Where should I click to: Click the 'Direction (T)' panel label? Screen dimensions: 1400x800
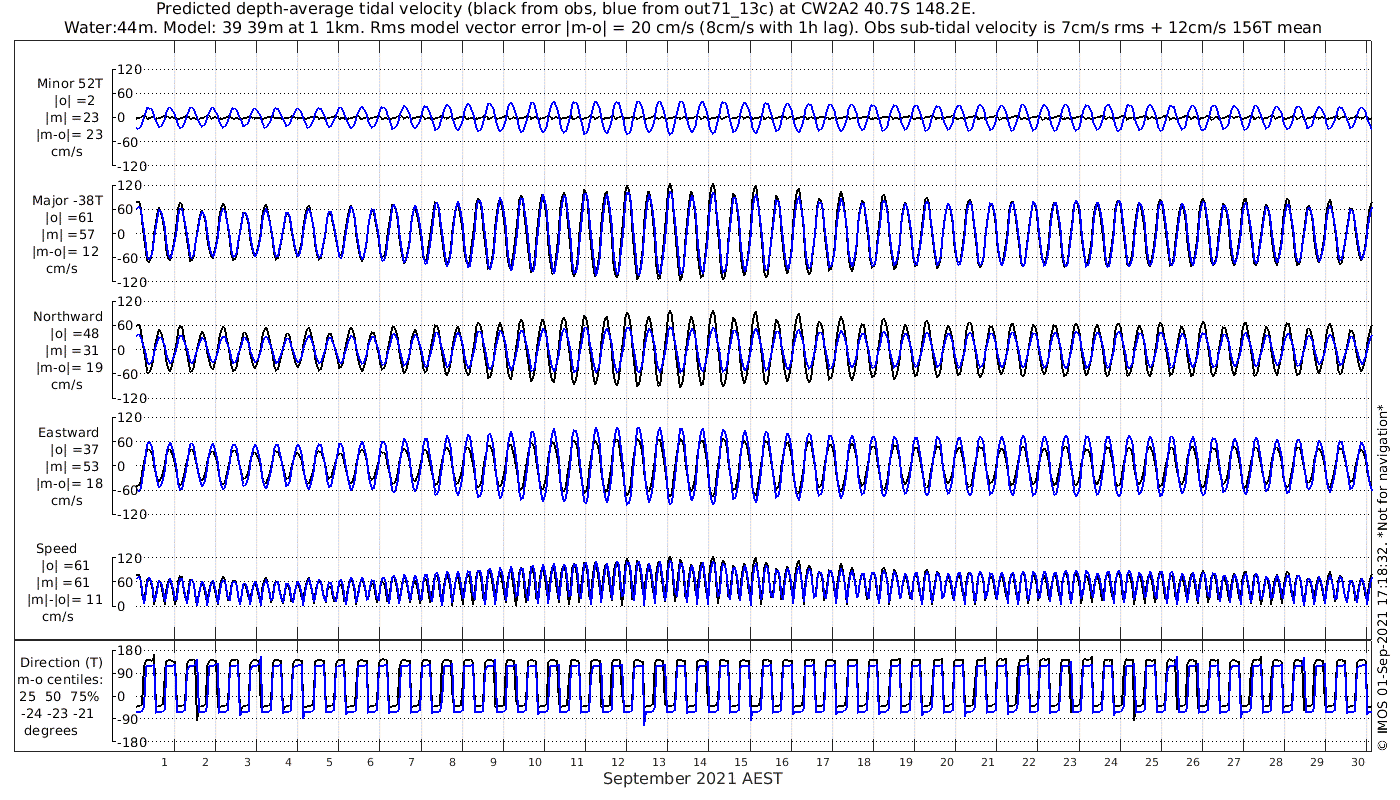click(63, 662)
